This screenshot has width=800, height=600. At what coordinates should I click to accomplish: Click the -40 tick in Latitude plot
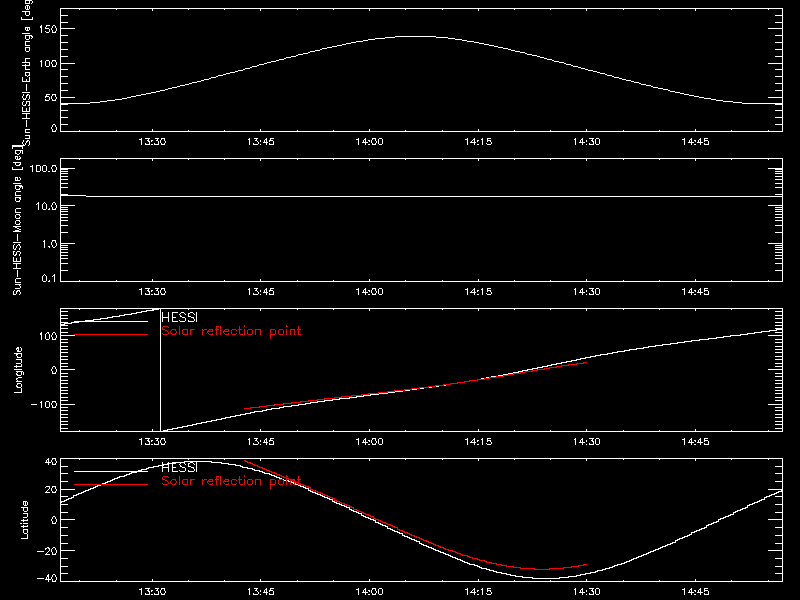click(47, 579)
